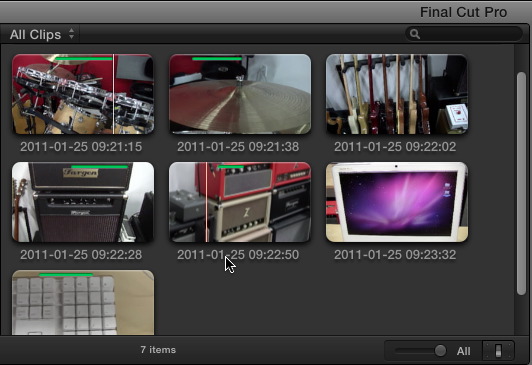Click the clip duration slider knob
Viewport: 532px width, 365px height.
[440, 350]
